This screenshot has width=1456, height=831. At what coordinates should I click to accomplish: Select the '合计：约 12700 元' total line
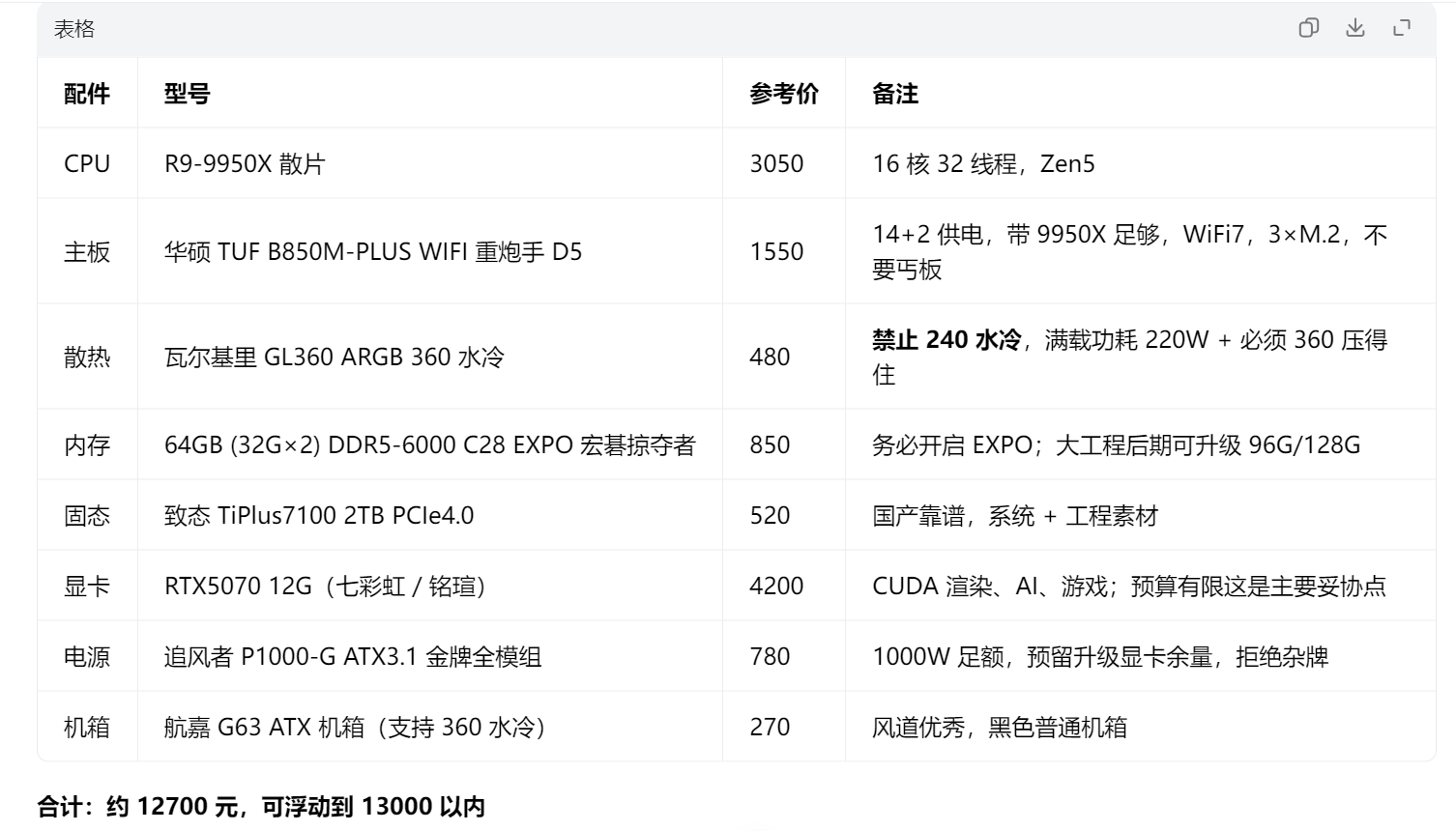point(261,806)
